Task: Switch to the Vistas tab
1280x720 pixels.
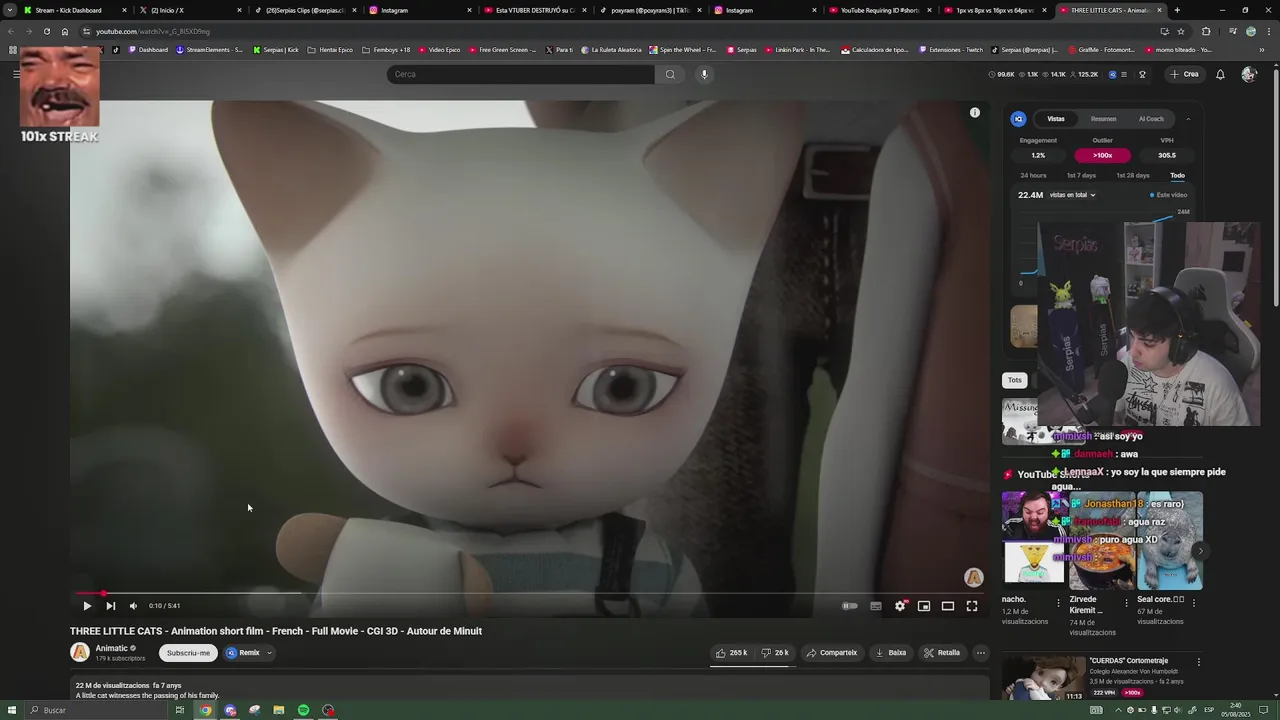Action: [1056, 119]
